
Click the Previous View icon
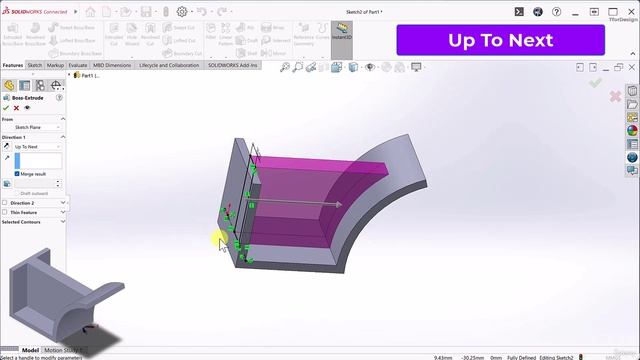pyautogui.click(x=311, y=67)
